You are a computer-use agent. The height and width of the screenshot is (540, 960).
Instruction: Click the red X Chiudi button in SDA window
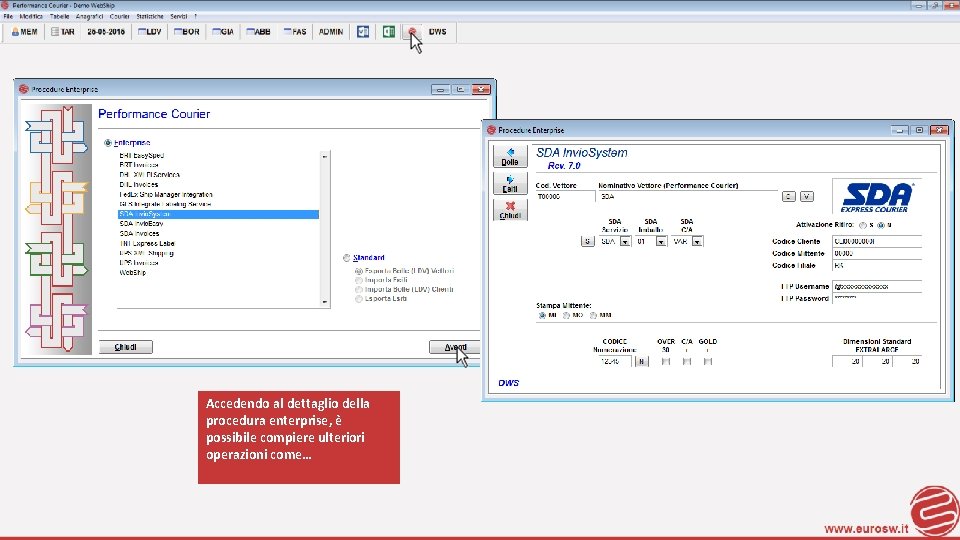point(510,210)
